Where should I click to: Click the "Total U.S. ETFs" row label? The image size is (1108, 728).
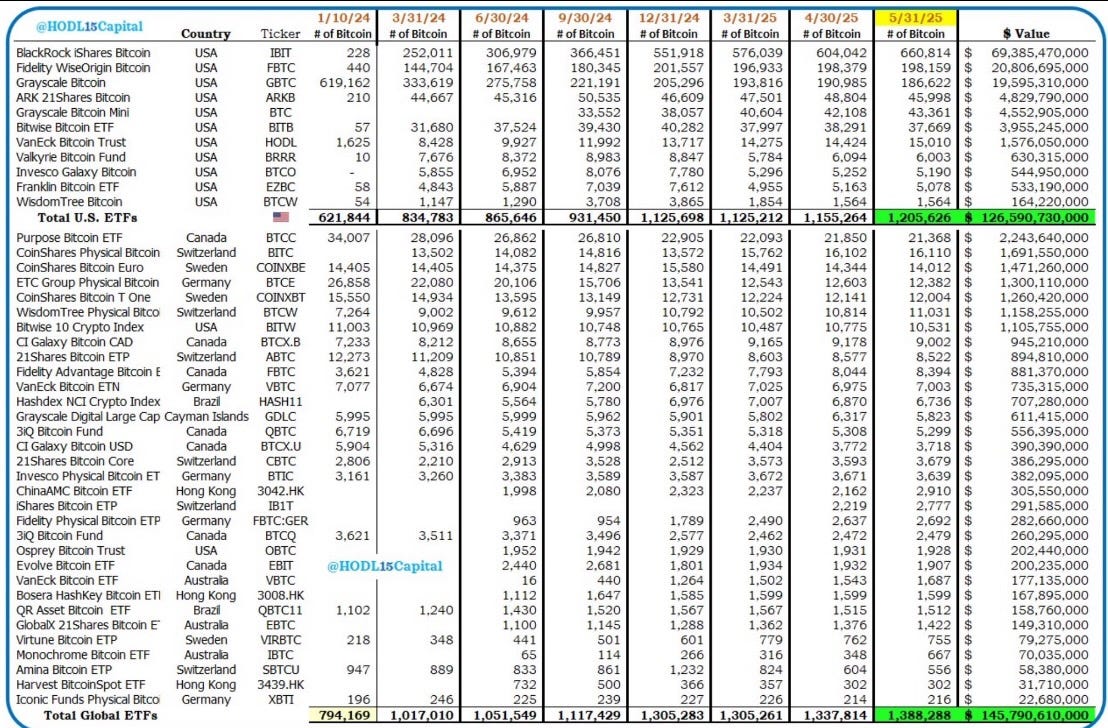88,218
